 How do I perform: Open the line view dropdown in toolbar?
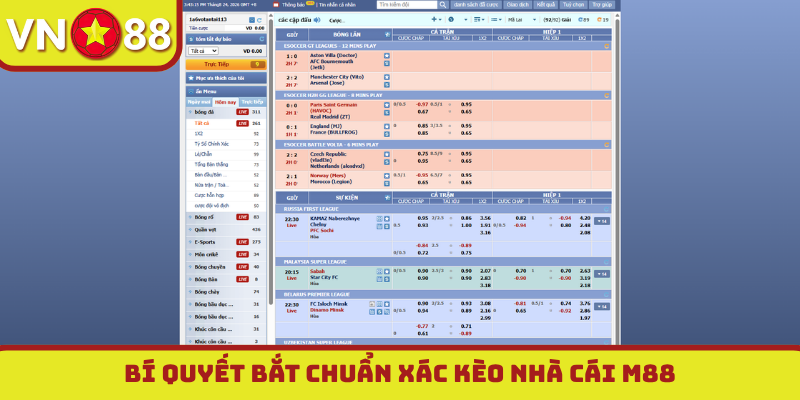click(x=496, y=20)
